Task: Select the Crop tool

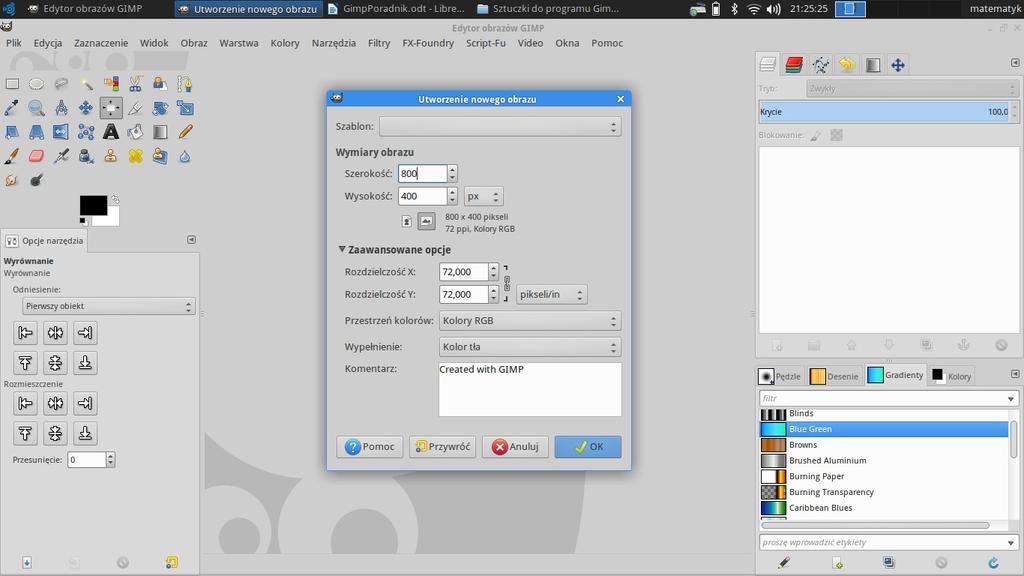Action: [135, 108]
